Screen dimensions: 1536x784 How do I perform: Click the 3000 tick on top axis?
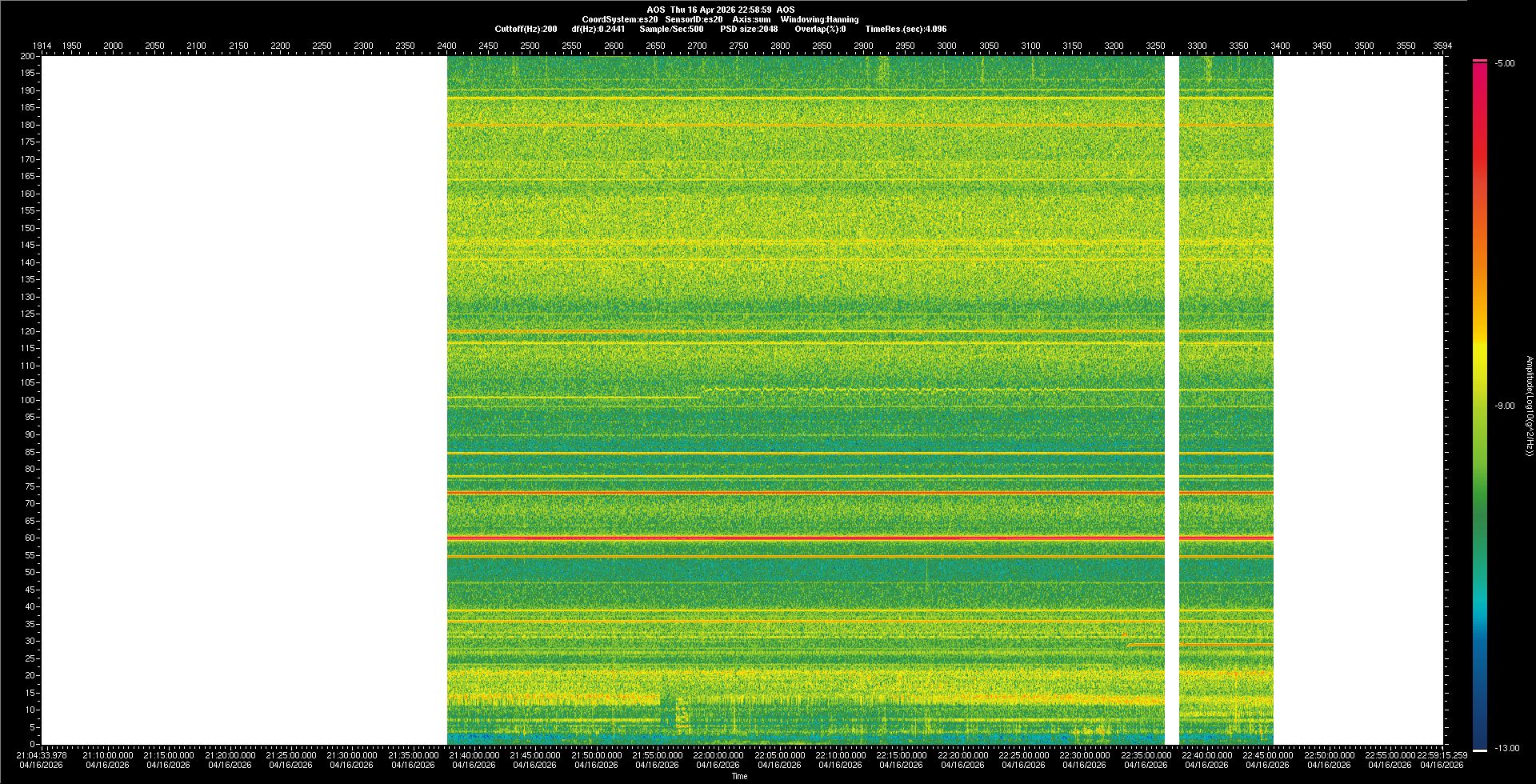click(946, 46)
